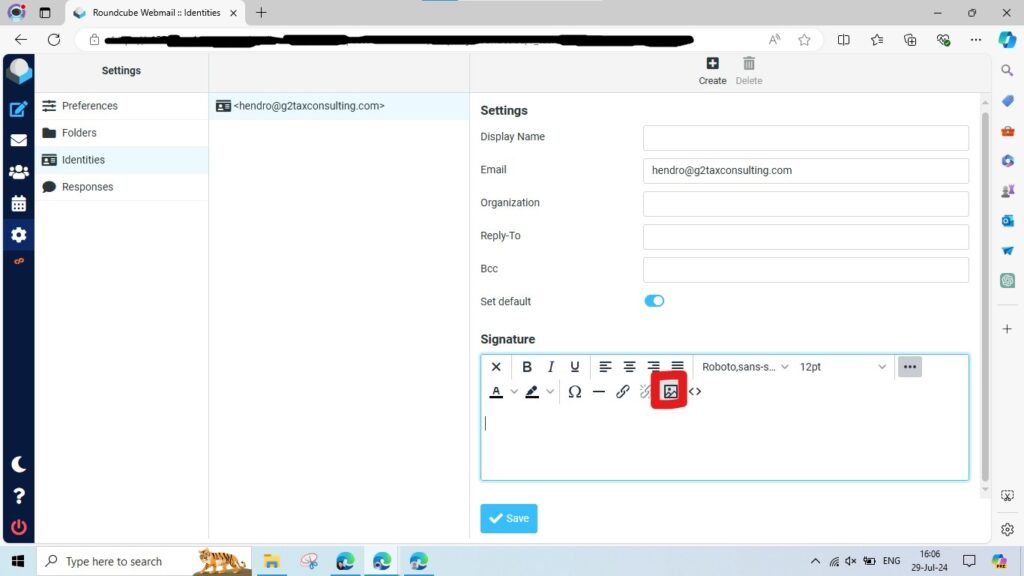Open the Calendar icon in left sidebar
Screen dimensions: 1024x576
(x=18, y=203)
